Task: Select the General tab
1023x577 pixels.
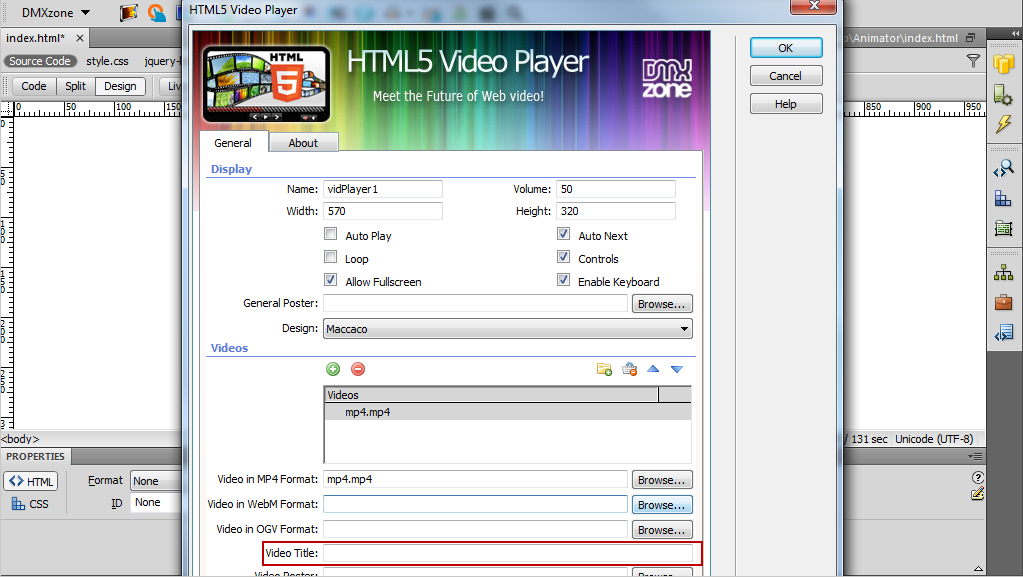Action: (233, 143)
